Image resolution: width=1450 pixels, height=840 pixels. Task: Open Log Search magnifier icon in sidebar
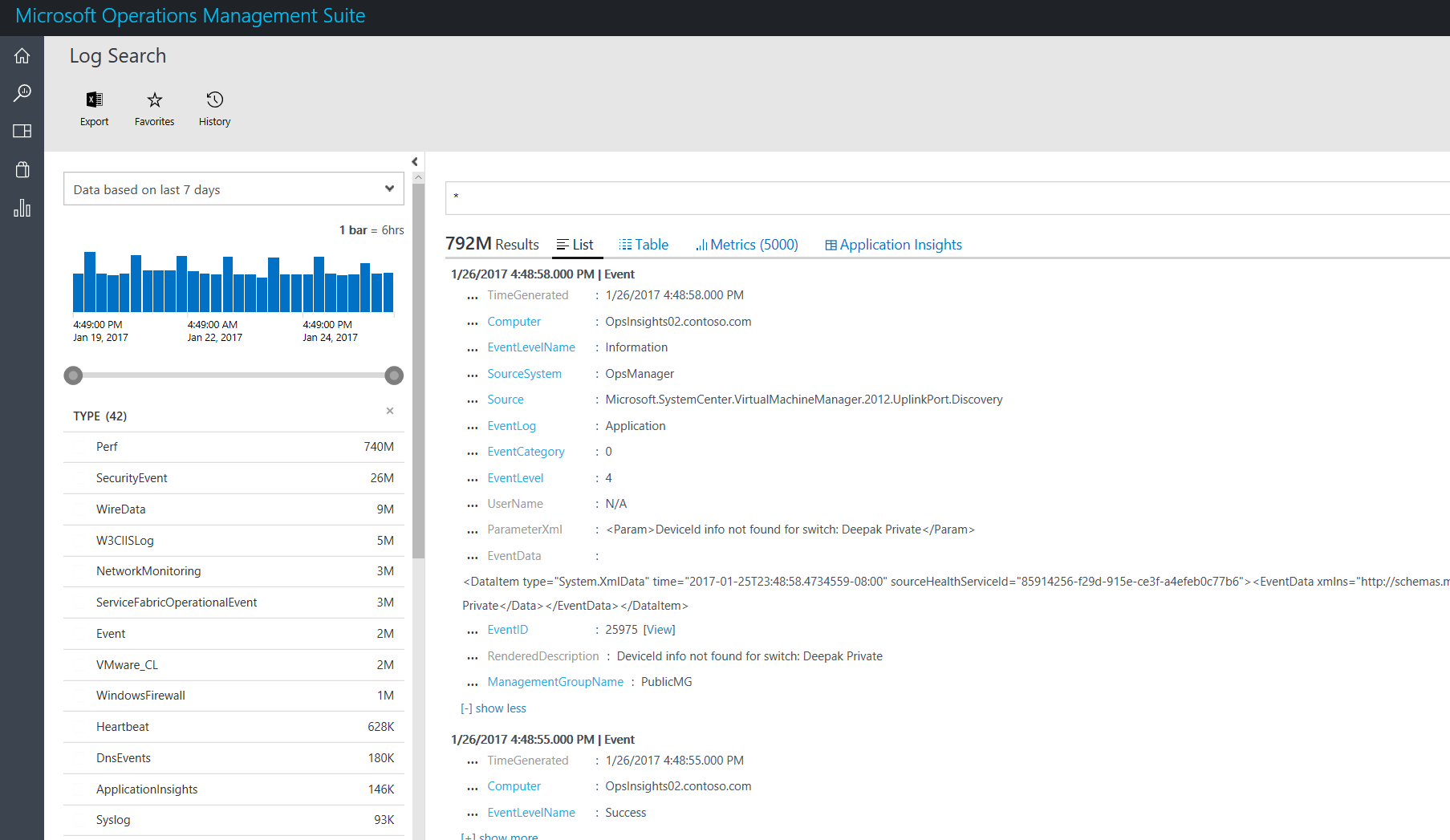pos(22,93)
